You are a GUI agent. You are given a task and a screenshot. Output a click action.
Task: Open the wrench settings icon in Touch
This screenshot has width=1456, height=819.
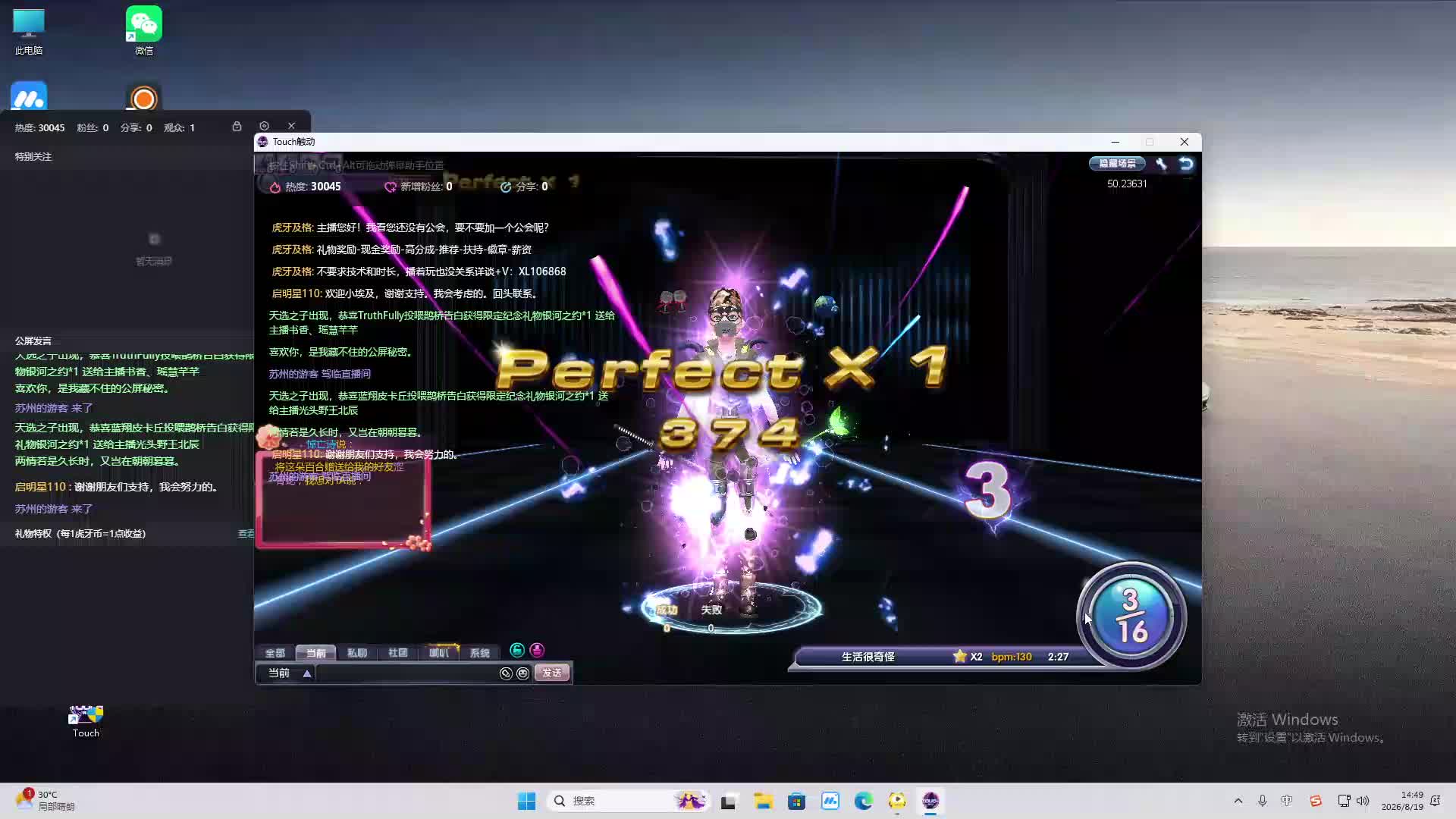[1161, 163]
